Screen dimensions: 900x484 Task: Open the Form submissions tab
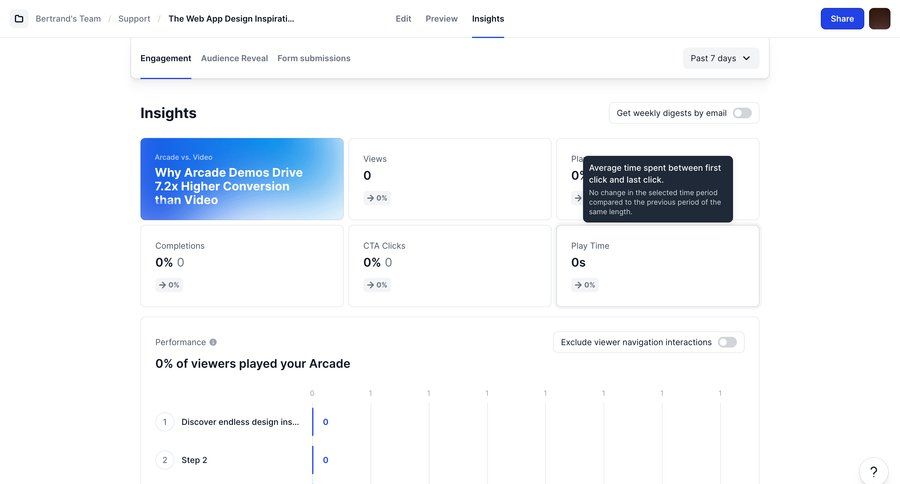coord(313,58)
